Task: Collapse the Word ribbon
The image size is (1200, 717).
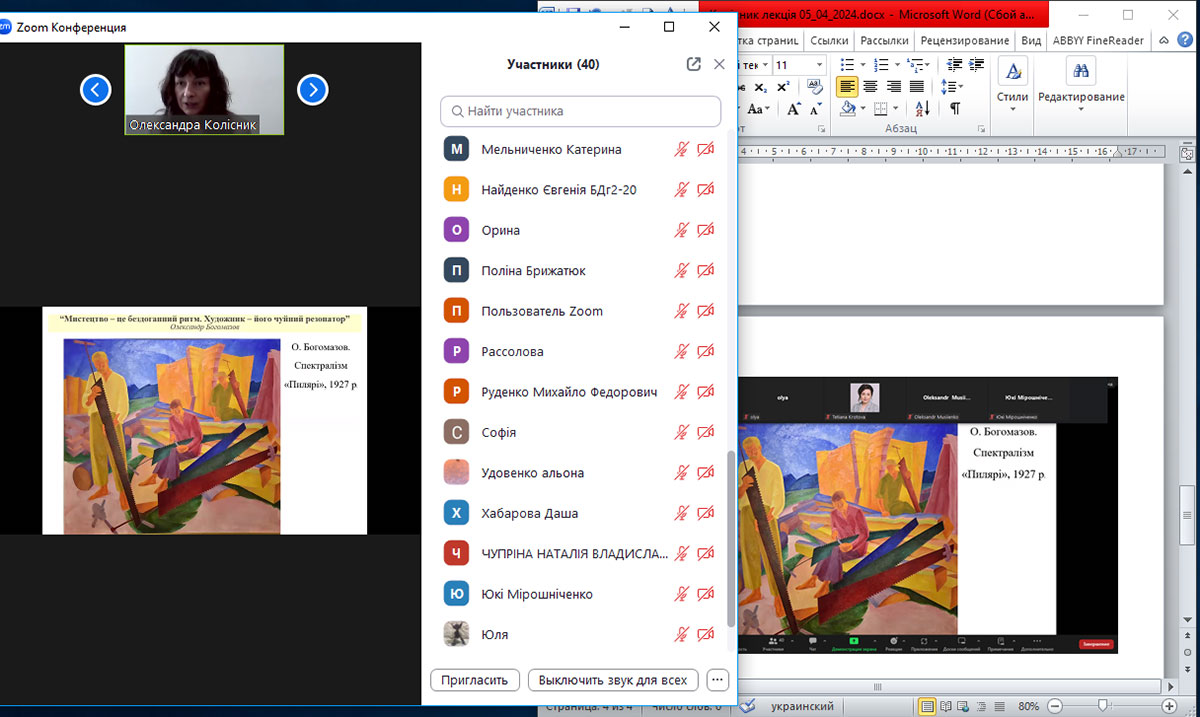Action: pyautogui.click(x=1163, y=41)
